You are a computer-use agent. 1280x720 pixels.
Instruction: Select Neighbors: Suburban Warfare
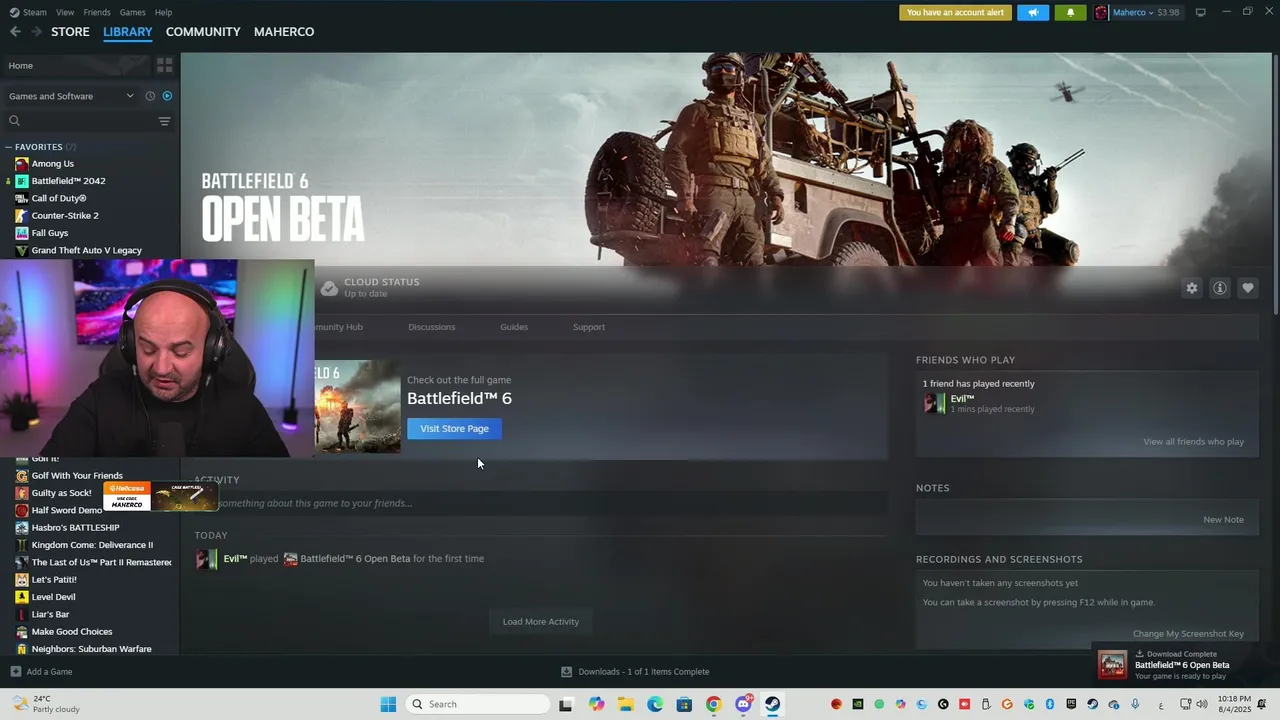91,649
